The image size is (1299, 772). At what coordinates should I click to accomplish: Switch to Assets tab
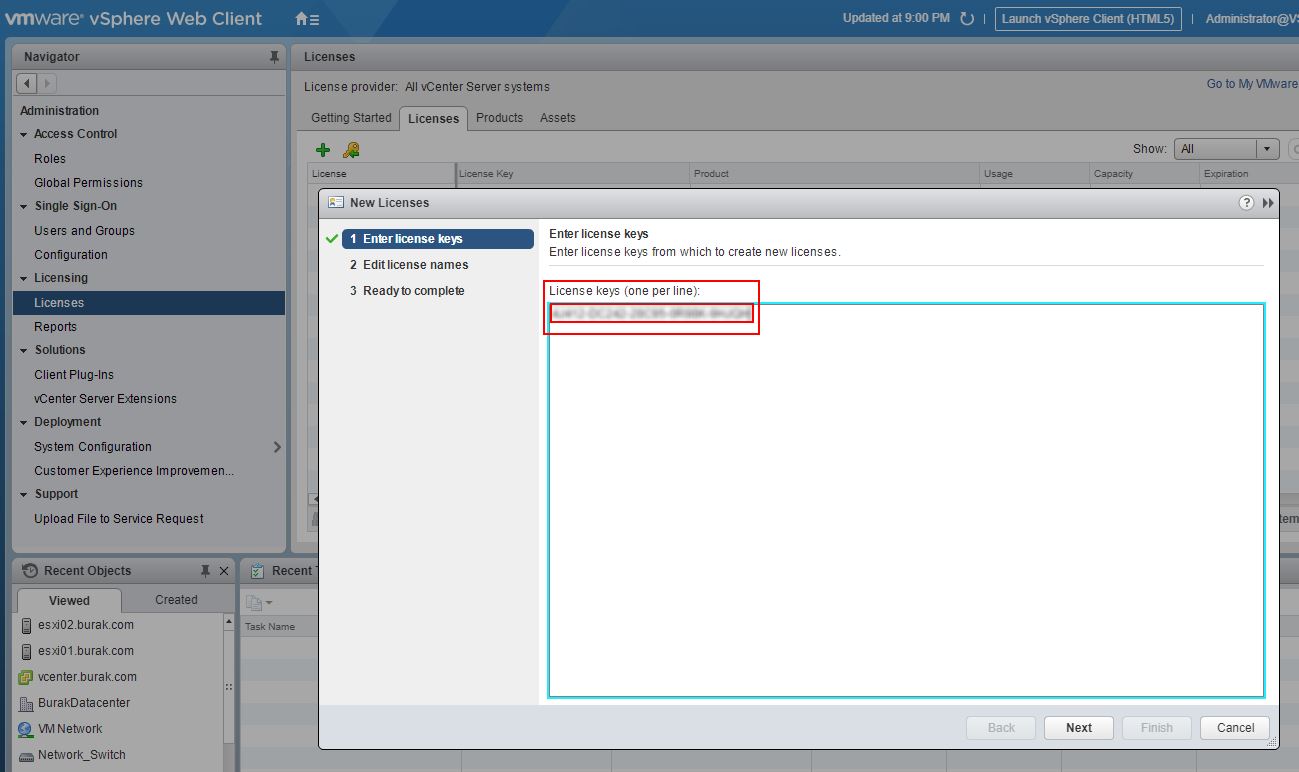coord(558,118)
